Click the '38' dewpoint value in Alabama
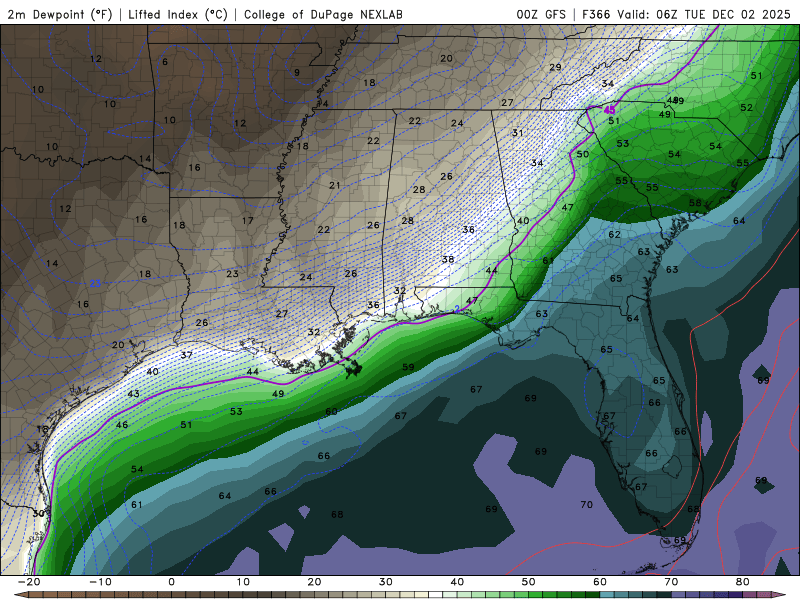Image resolution: width=800 pixels, height=600 pixels. (x=448, y=259)
